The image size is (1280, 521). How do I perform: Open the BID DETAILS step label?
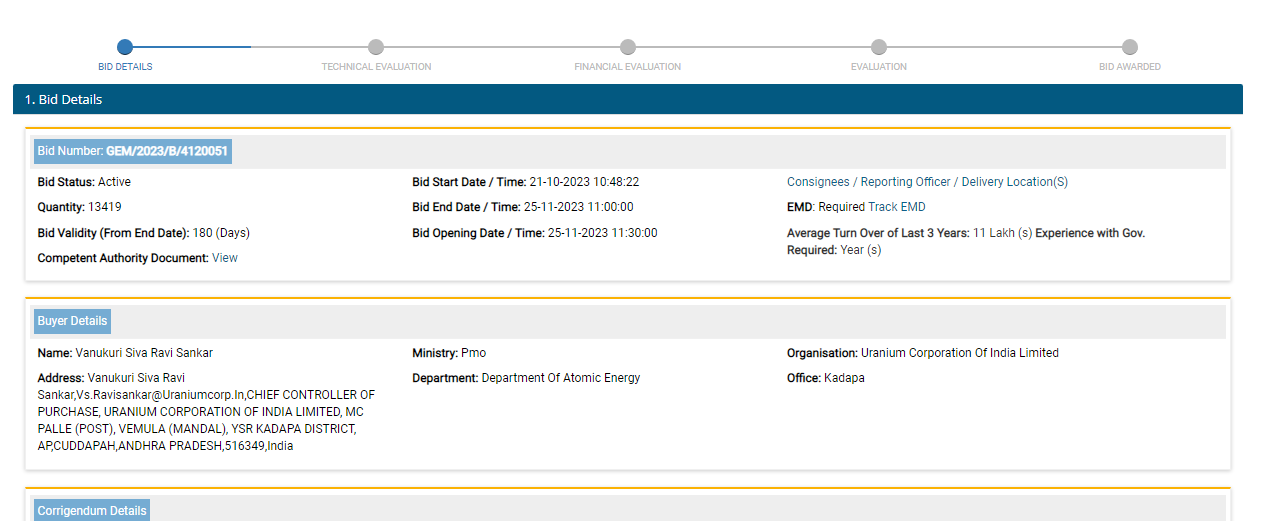pos(125,67)
